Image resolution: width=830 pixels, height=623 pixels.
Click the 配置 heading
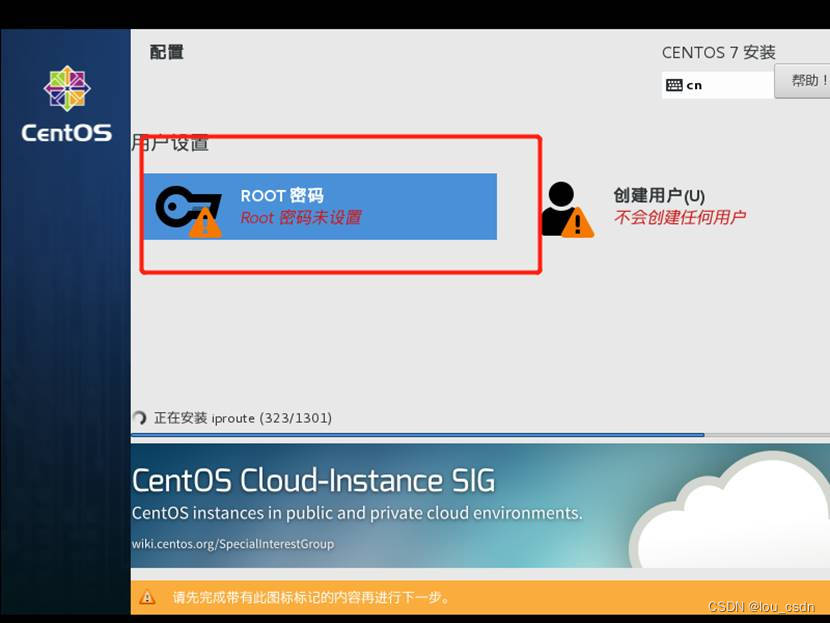[x=167, y=52]
